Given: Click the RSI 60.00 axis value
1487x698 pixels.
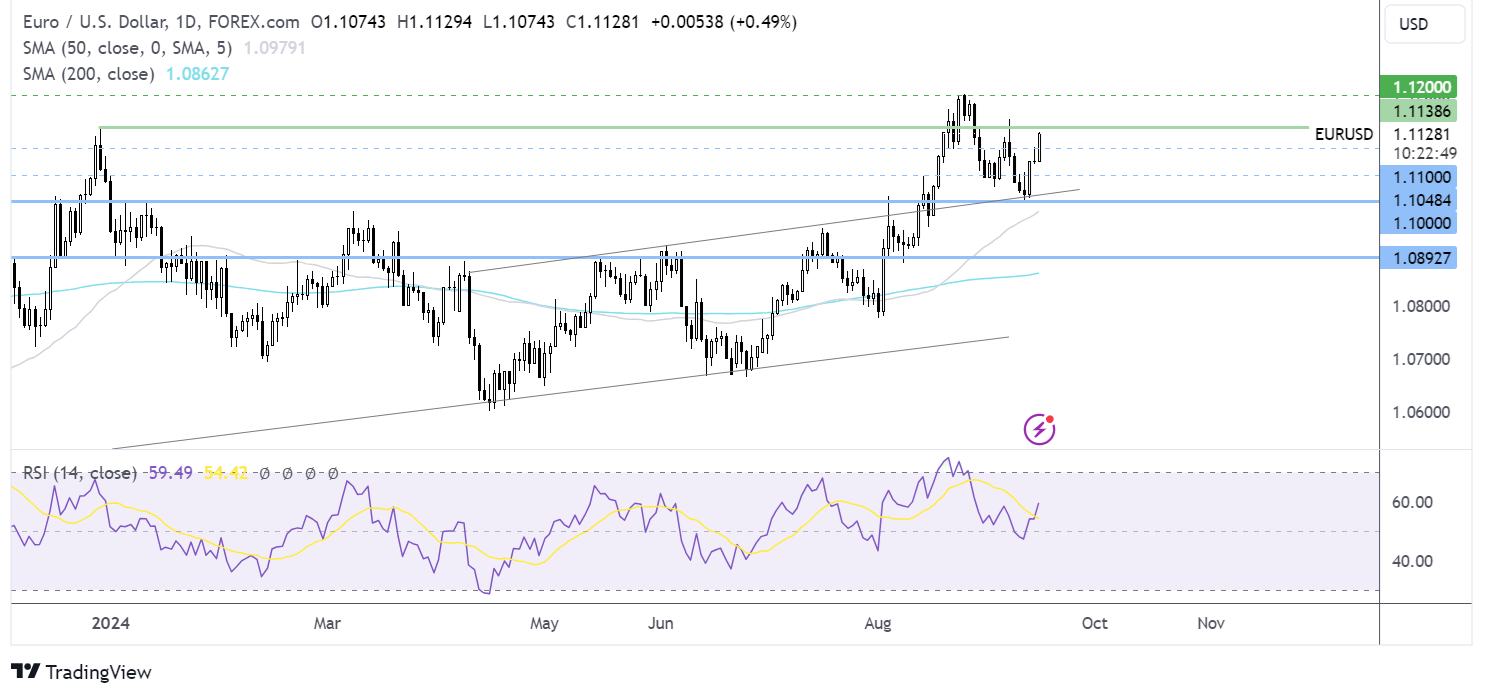Looking at the screenshot, I should (x=1415, y=502).
